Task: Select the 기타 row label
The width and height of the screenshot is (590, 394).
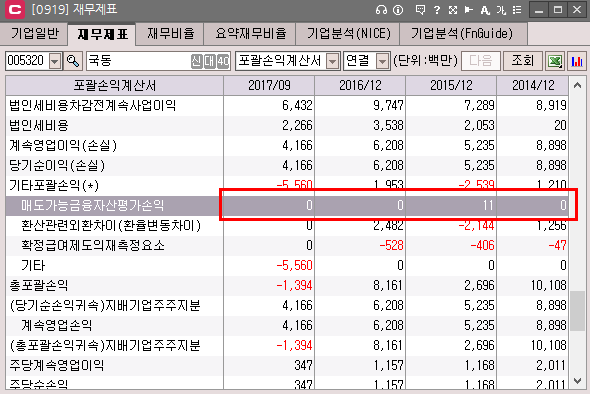Action: [33, 265]
